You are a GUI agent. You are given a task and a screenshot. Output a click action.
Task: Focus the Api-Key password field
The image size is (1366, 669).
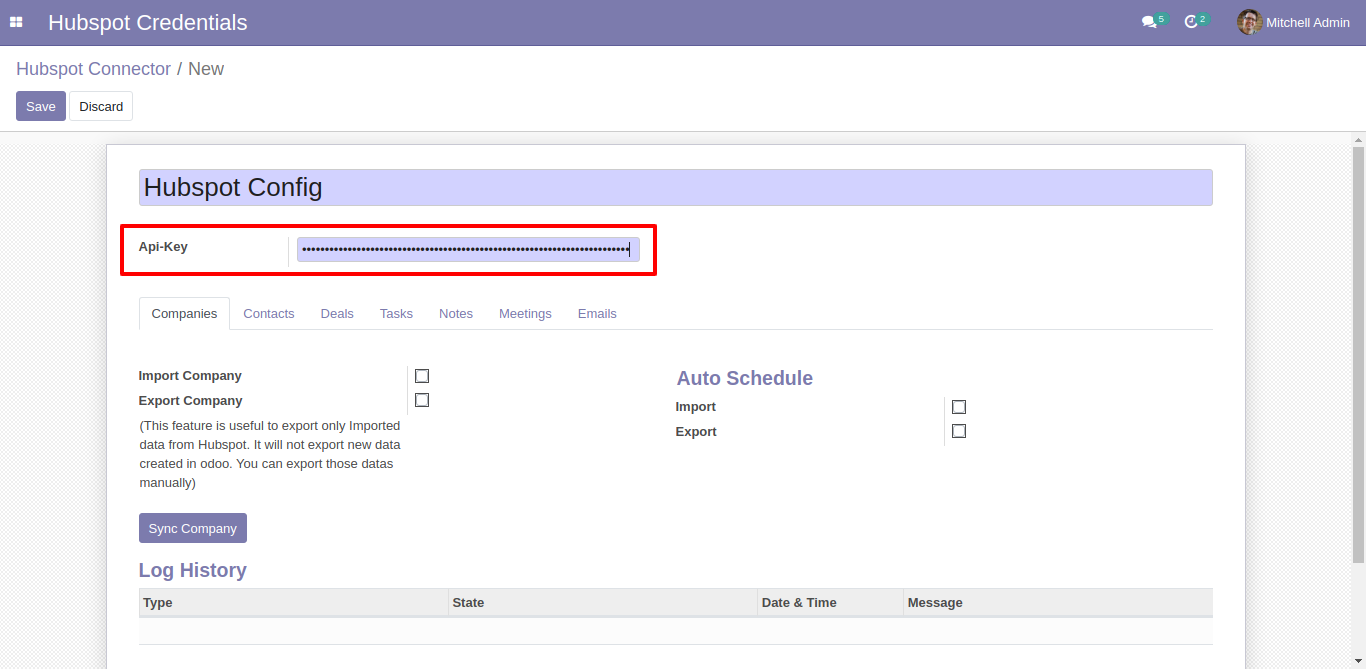[x=468, y=249]
